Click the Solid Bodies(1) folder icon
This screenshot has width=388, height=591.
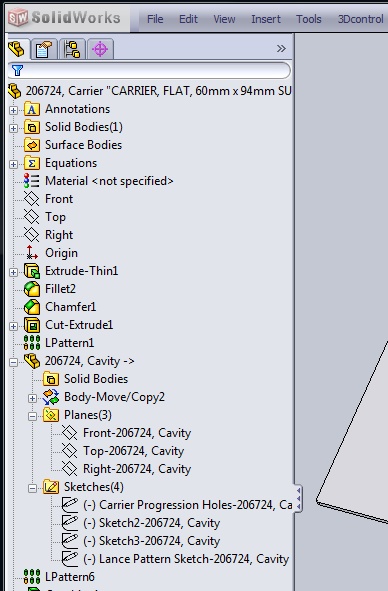pos(32,127)
